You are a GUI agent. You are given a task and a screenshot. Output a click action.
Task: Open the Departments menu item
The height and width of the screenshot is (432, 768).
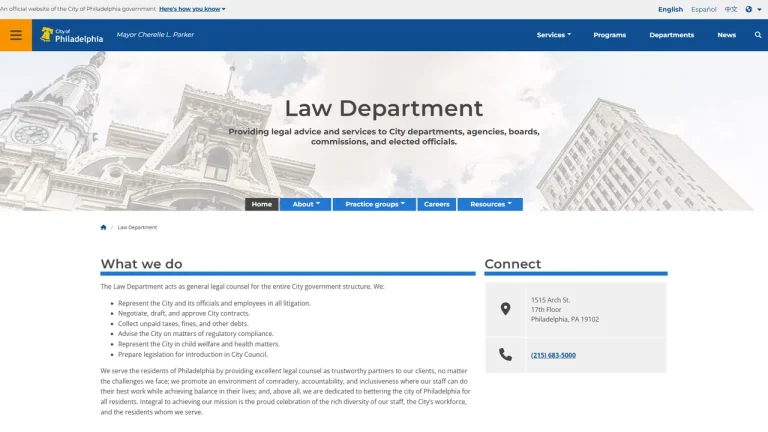672,35
